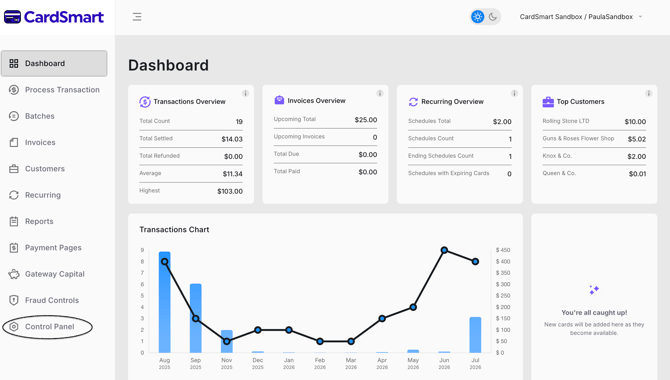Click the Customers briefcase icon in sidebar
This screenshot has width=670, height=380.
pos(14,169)
